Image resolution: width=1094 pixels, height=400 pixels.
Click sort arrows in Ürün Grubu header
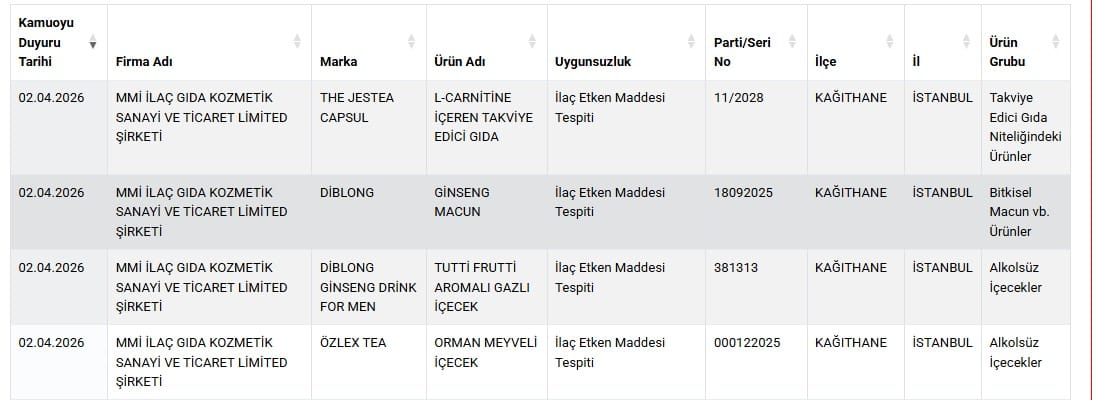tap(1055, 42)
